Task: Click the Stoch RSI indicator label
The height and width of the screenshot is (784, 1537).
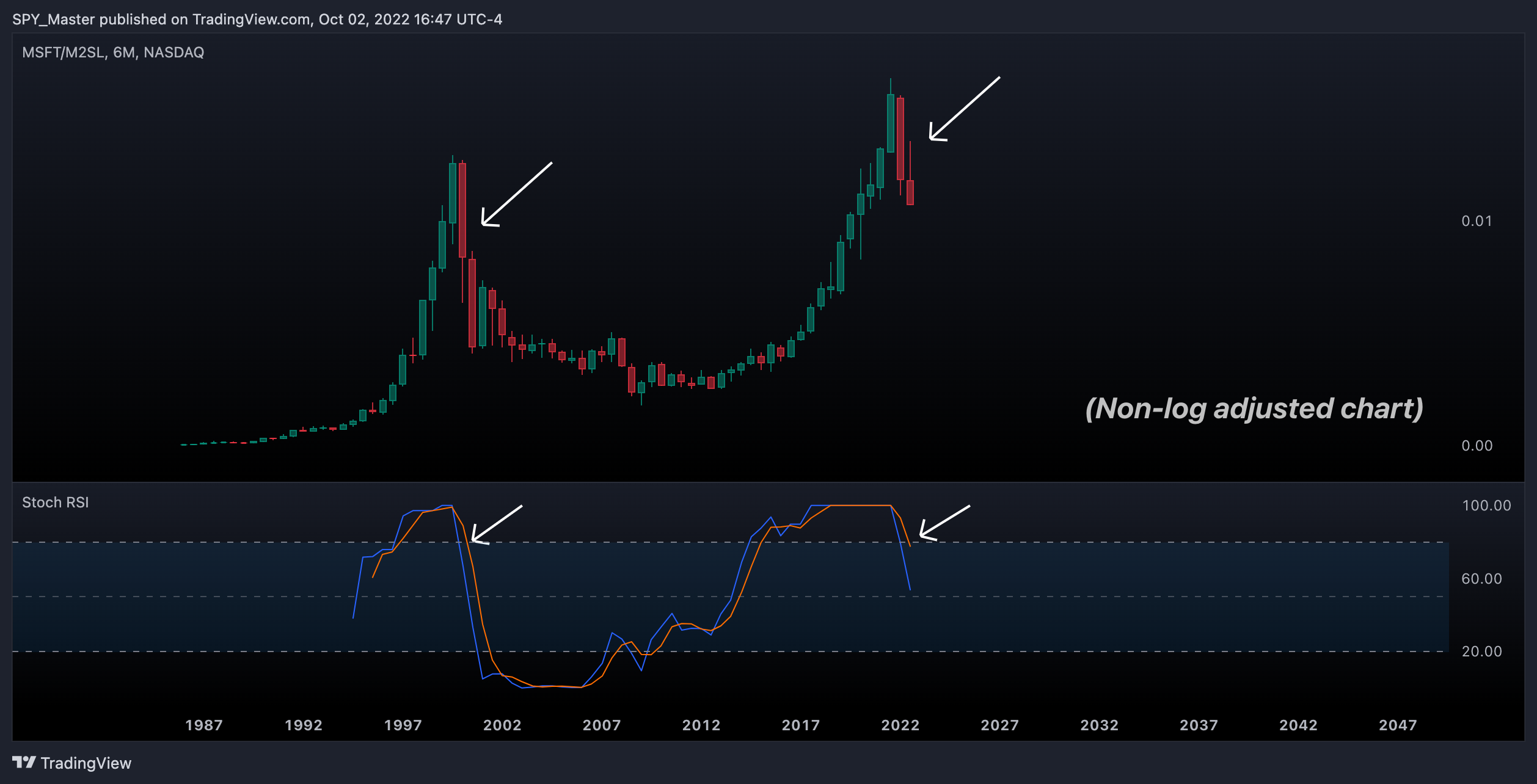Action: [56, 503]
